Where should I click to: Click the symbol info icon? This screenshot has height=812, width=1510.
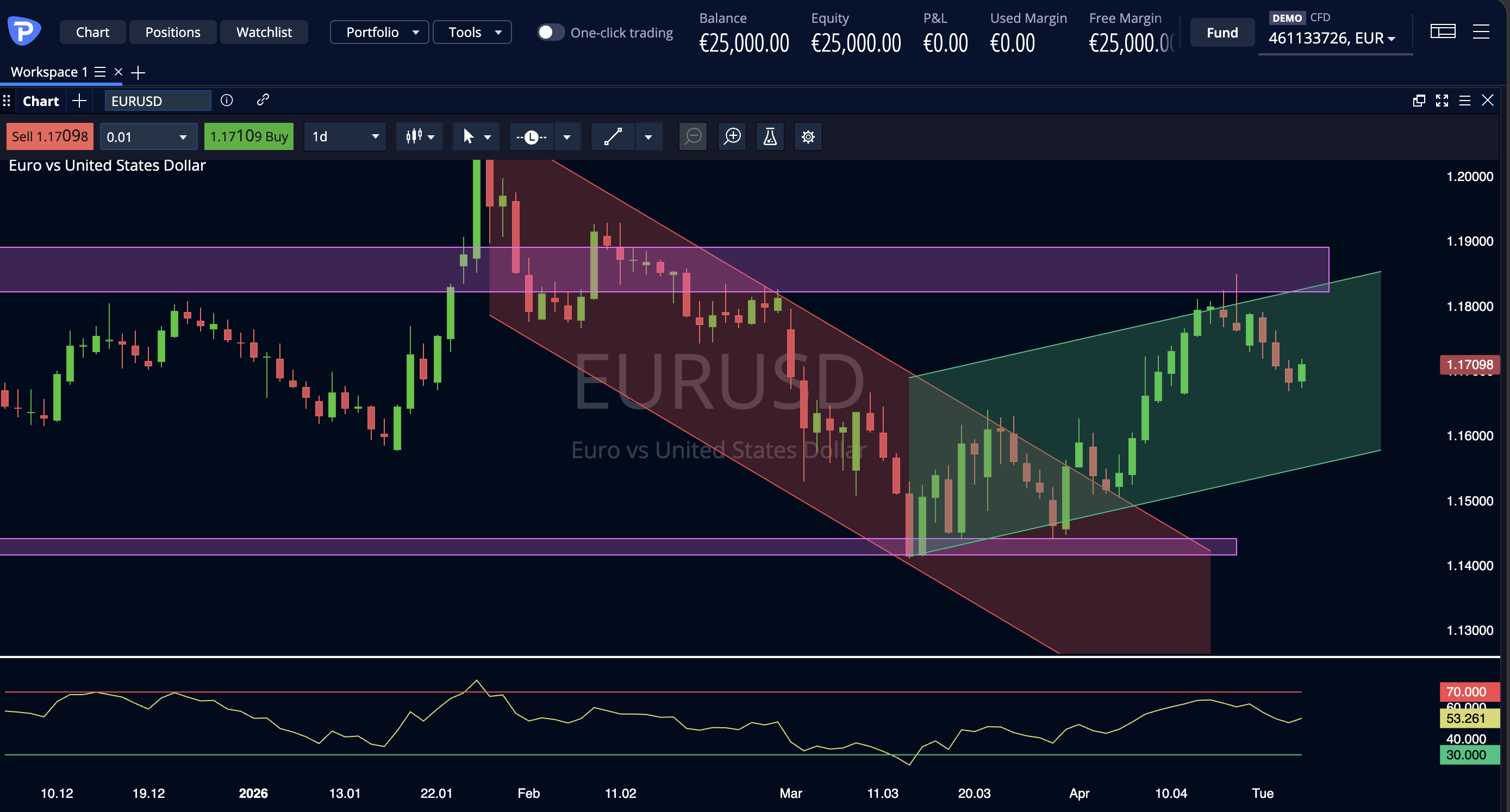(227, 100)
